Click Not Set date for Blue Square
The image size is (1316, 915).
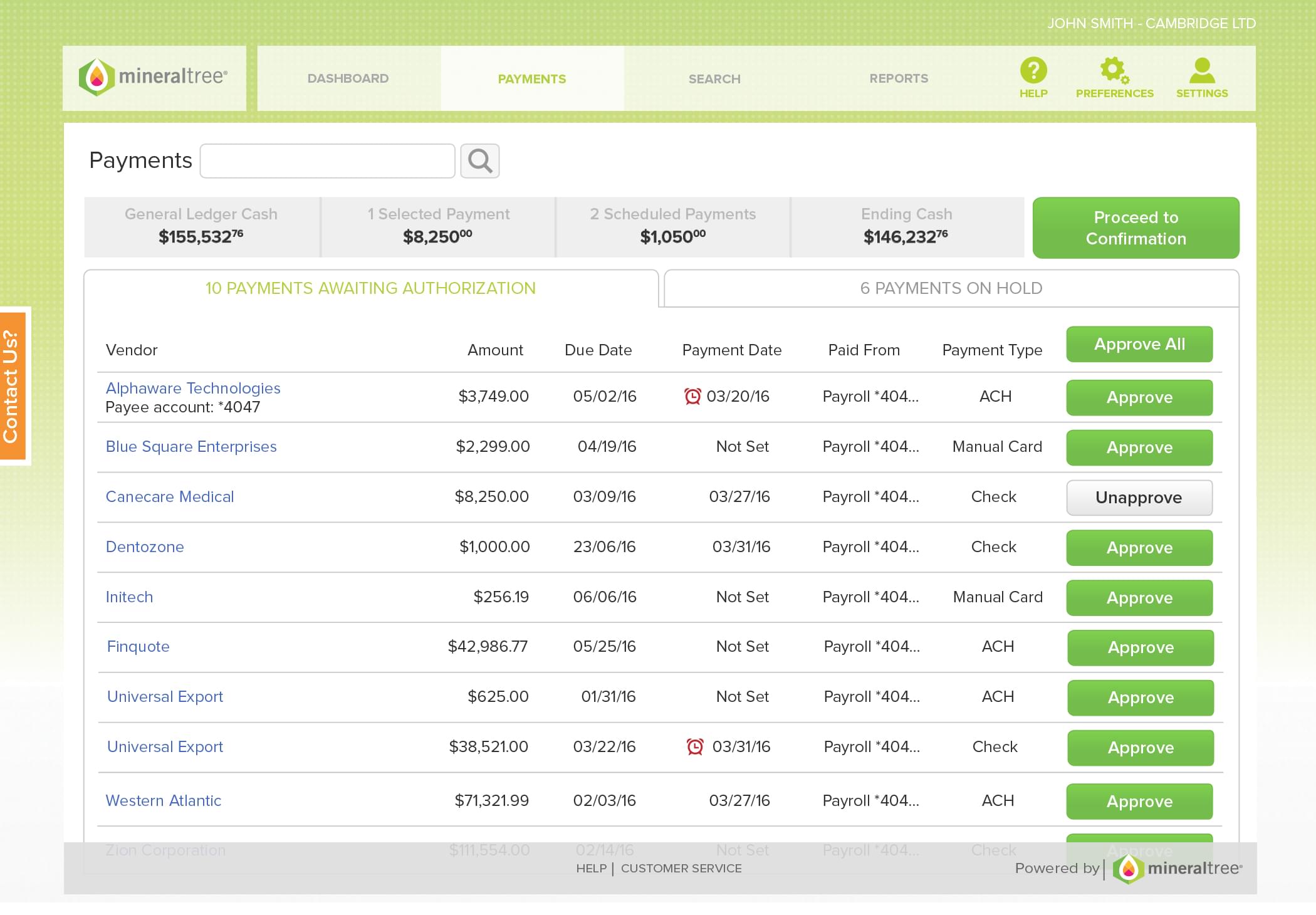743,446
